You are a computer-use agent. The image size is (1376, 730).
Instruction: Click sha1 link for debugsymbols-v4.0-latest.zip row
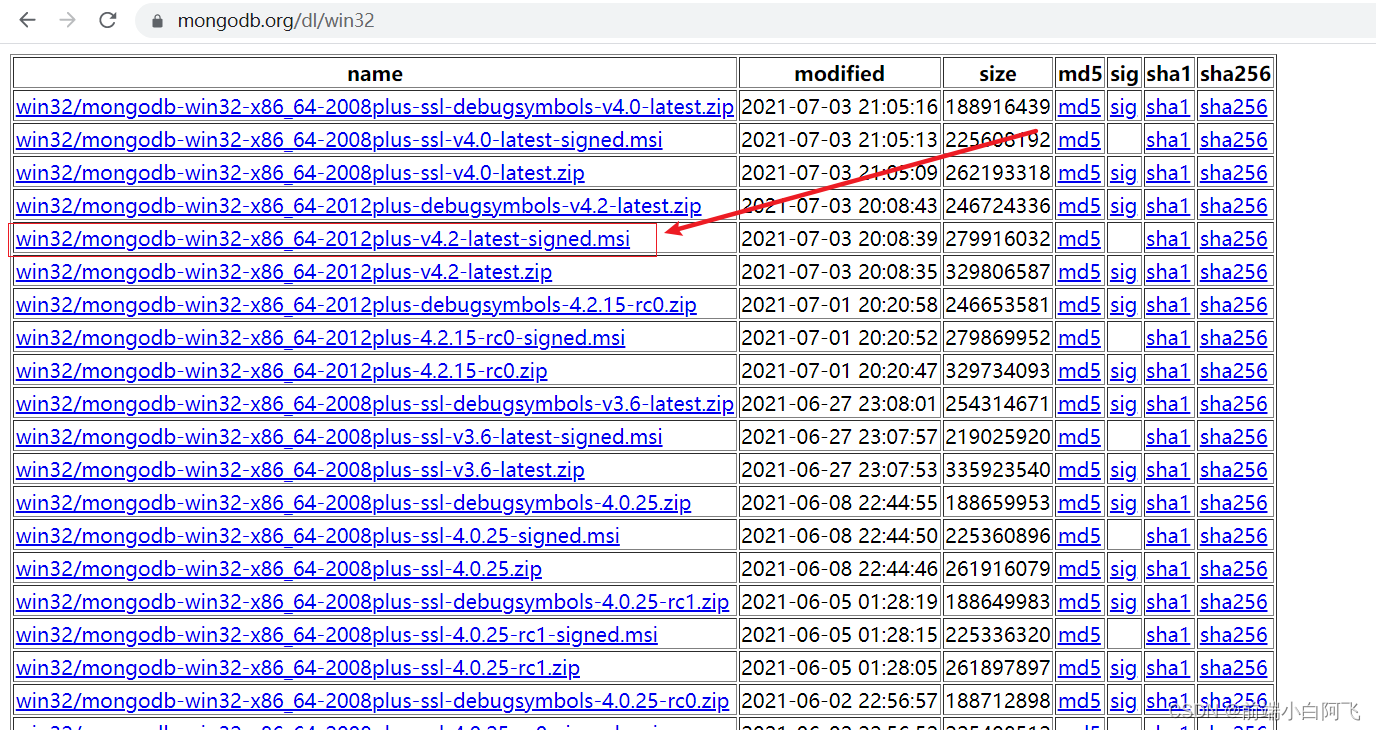point(1168,107)
